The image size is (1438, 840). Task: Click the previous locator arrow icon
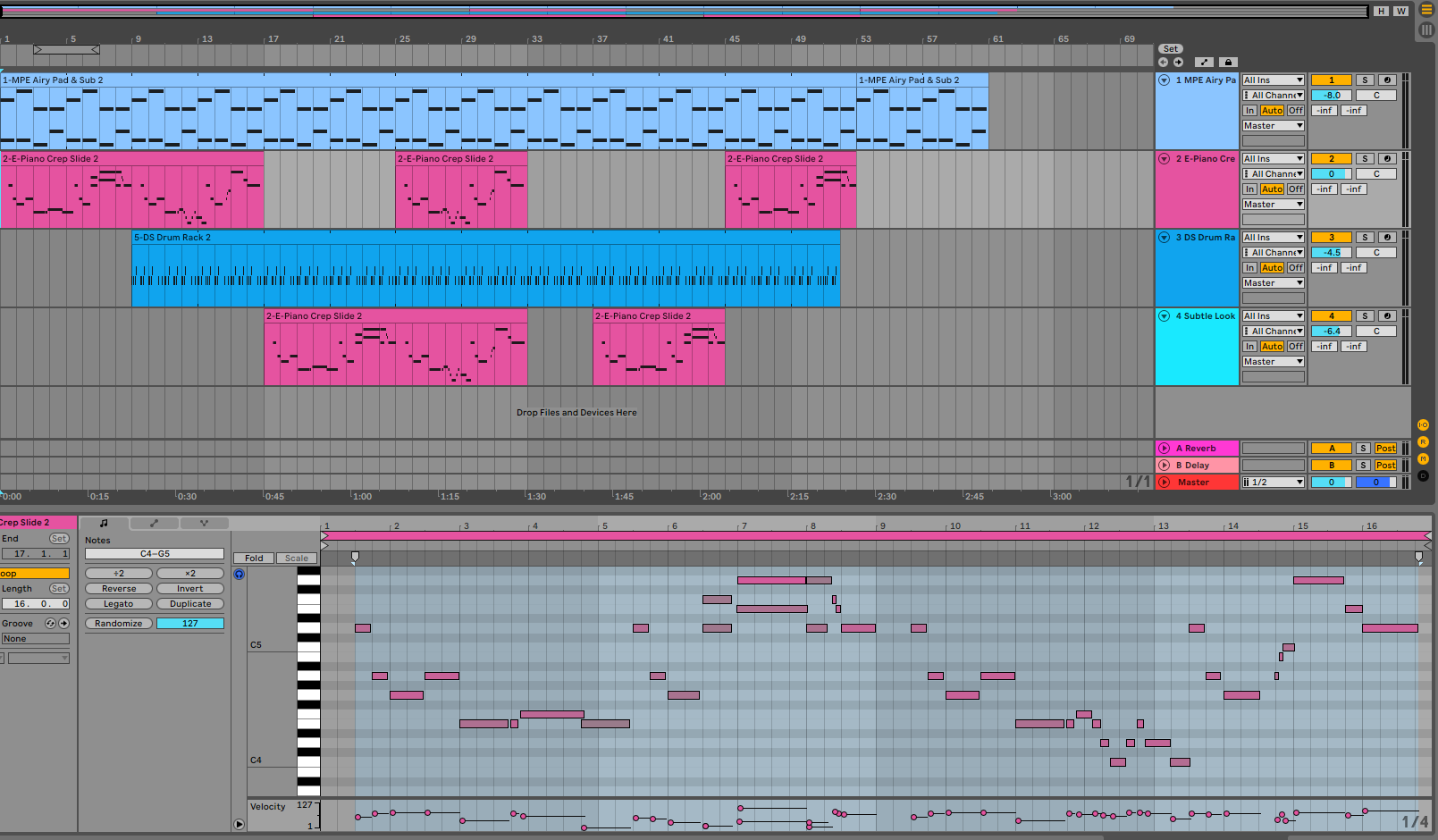tap(1163, 63)
